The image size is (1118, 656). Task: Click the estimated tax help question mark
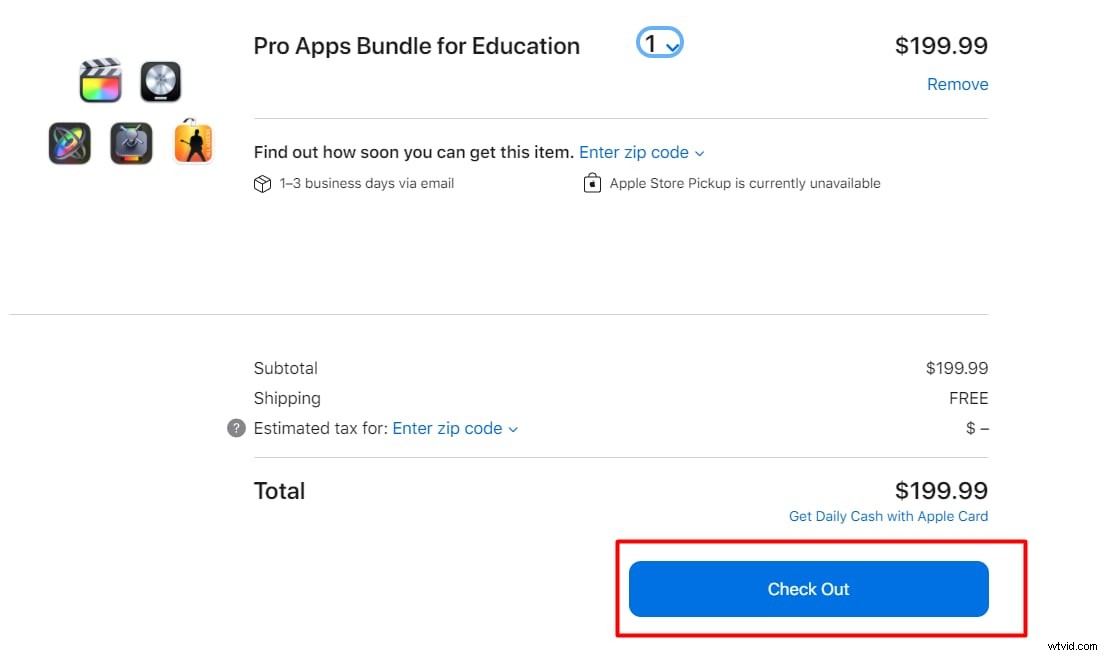[236, 428]
